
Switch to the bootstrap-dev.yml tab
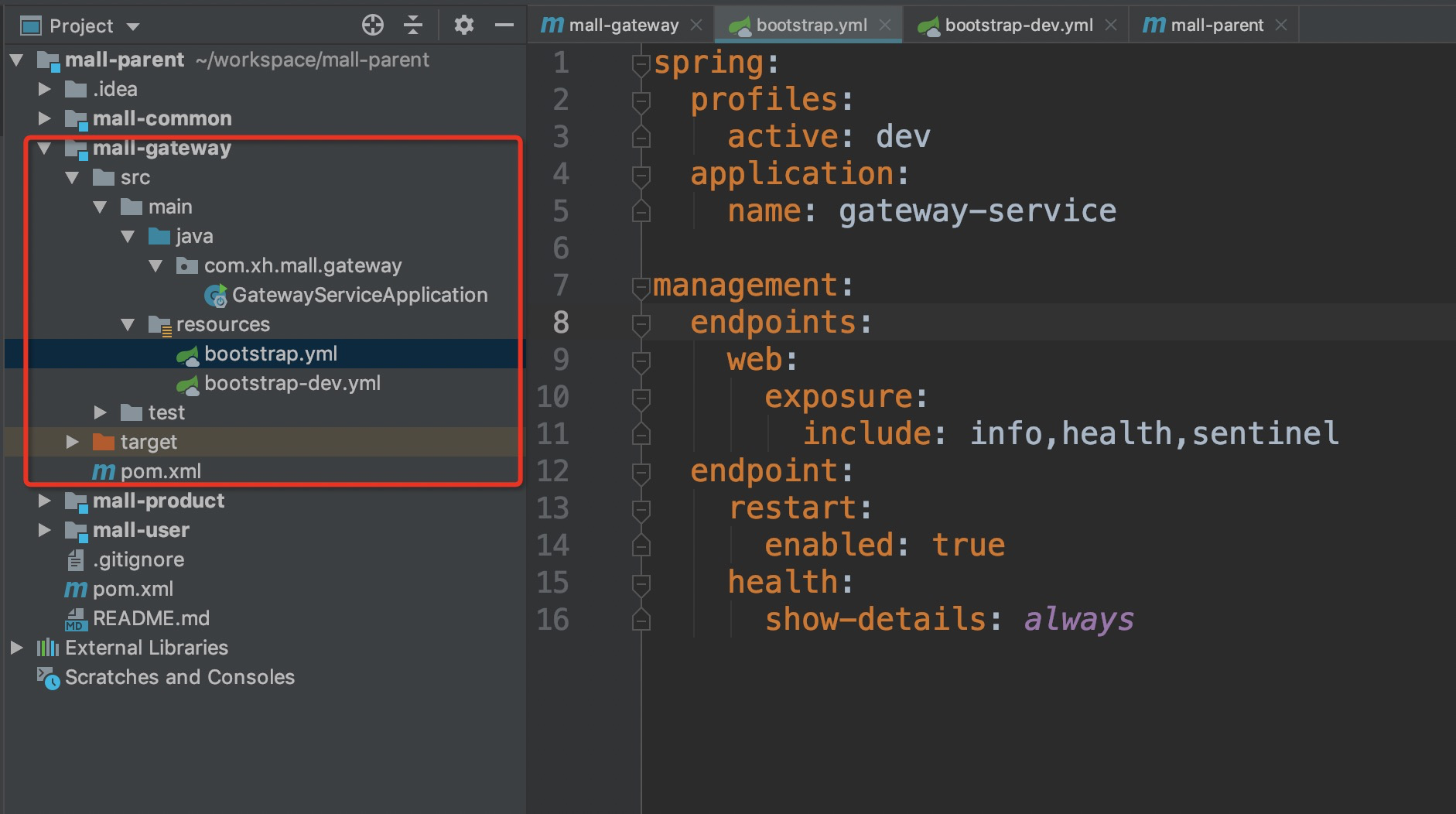1013,24
